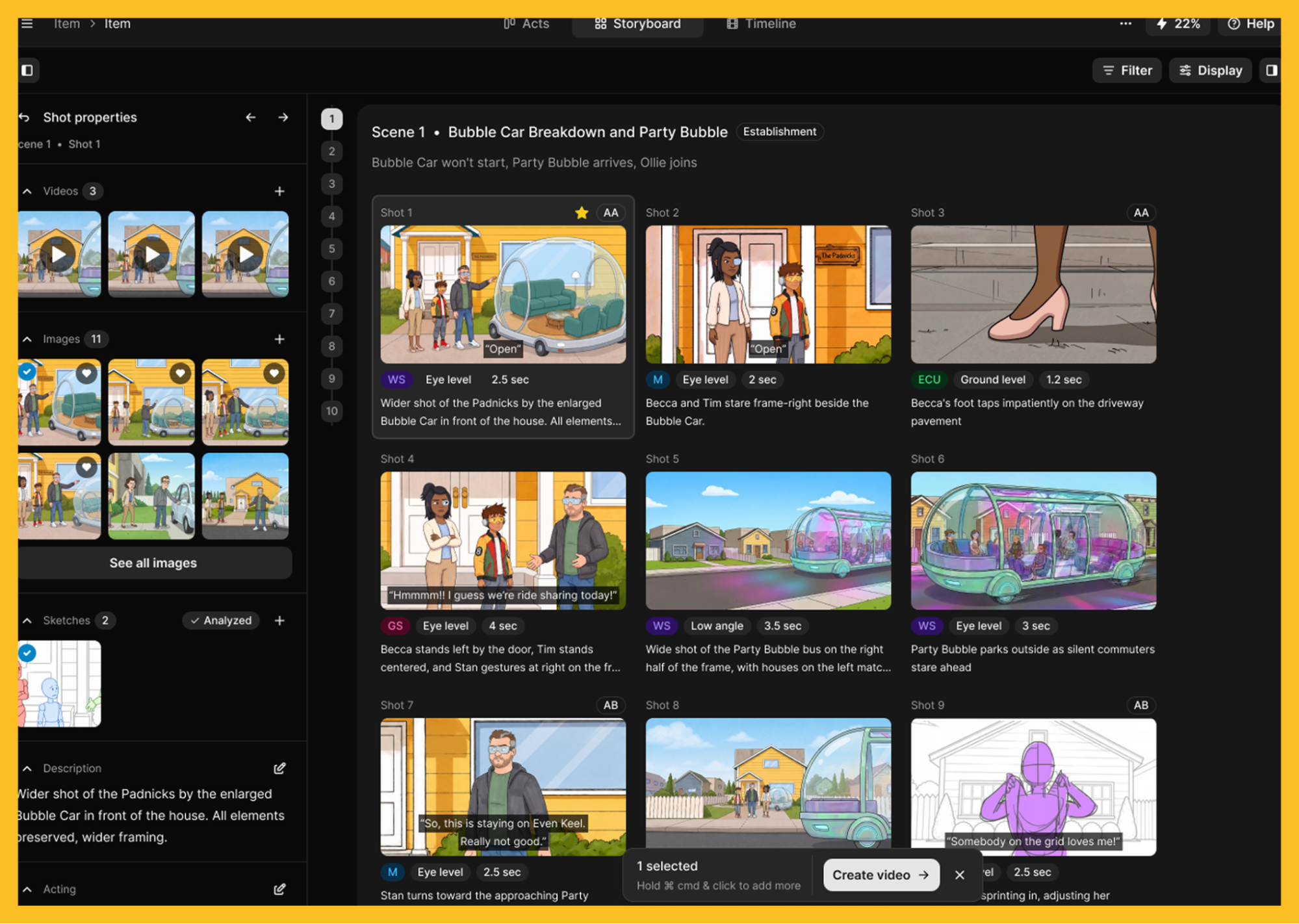Toggle heart on second image thumbnail
The height and width of the screenshot is (924, 1299).
coord(180,374)
